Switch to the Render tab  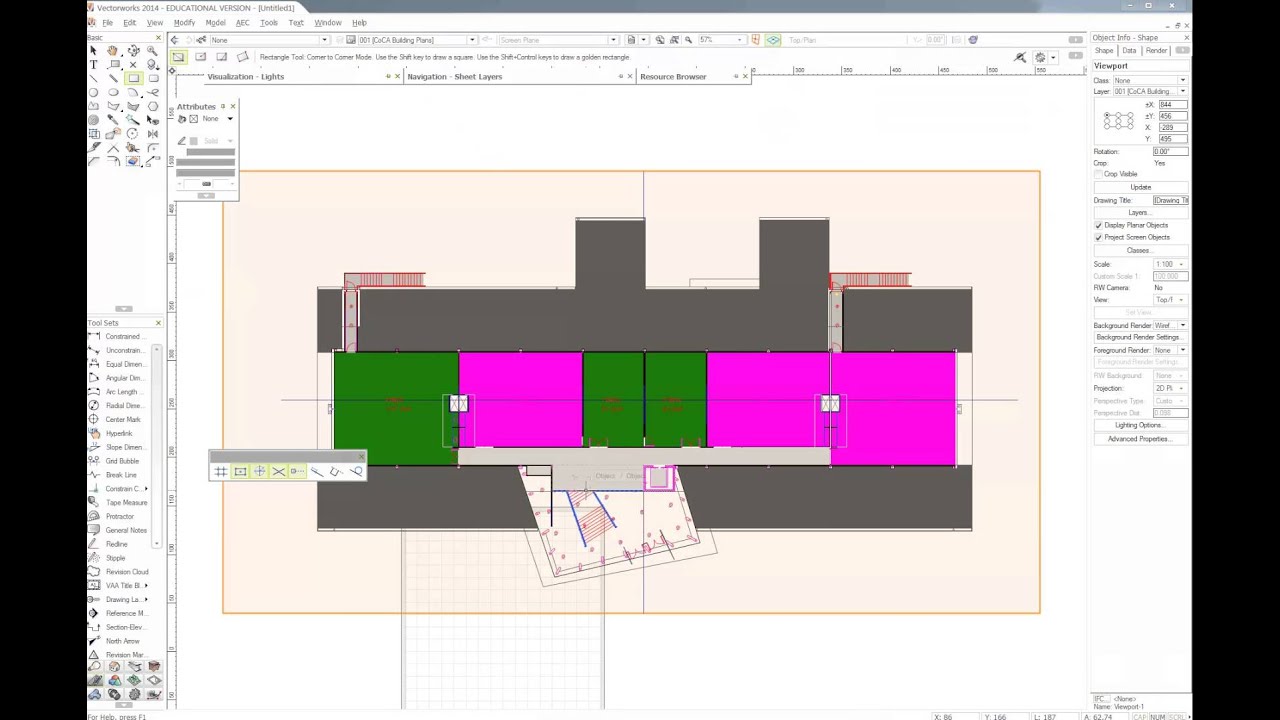point(1156,50)
